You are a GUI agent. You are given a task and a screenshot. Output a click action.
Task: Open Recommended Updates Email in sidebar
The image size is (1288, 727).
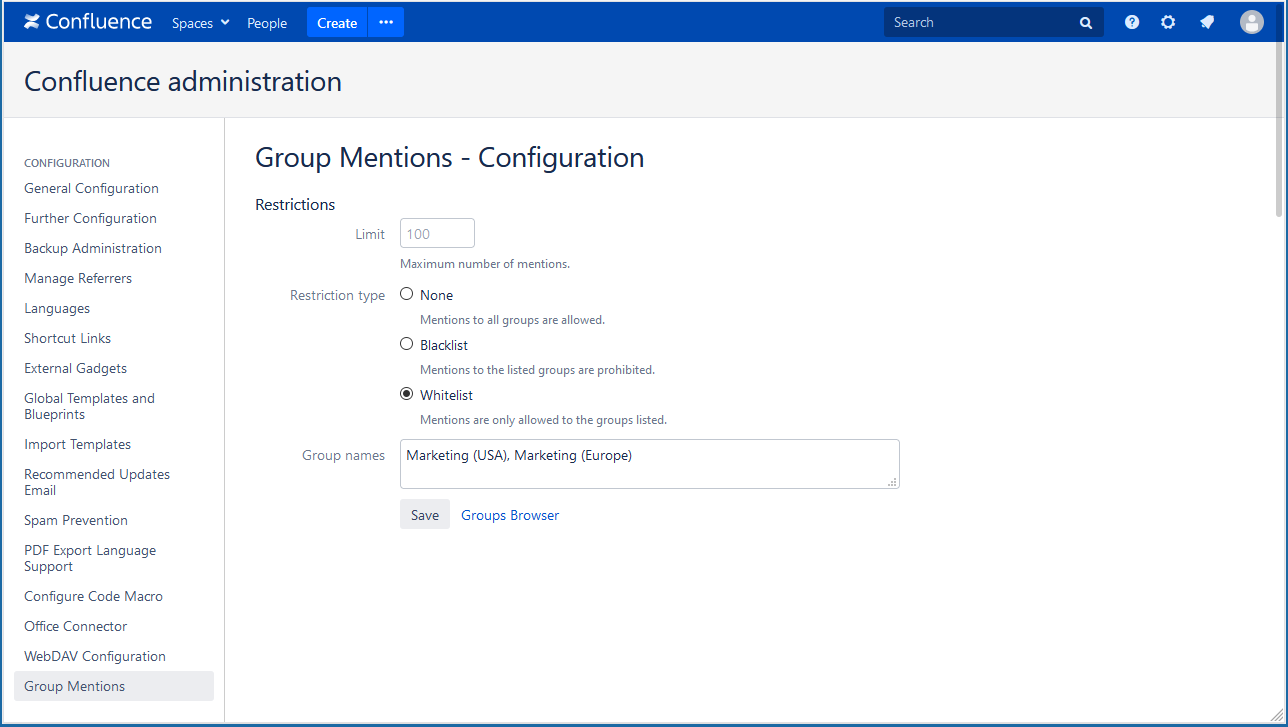coord(97,482)
